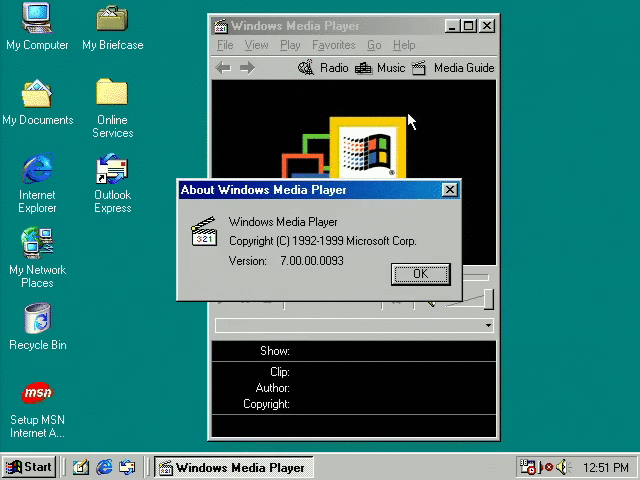Click the Windows logo in video area
Image resolution: width=640 pixels, height=480 pixels.
click(x=368, y=150)
